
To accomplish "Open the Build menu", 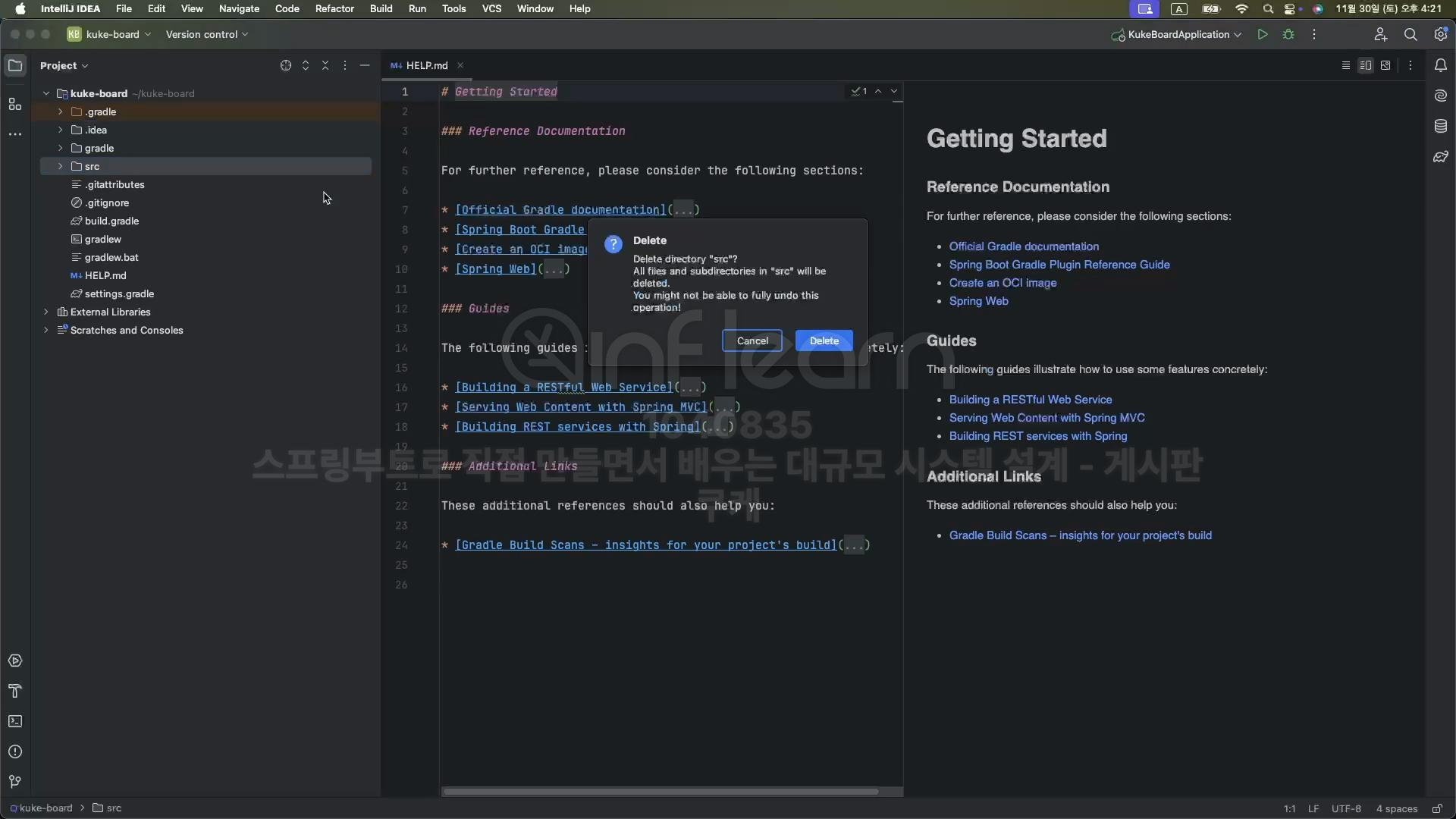I will click(x=381, y=8).
